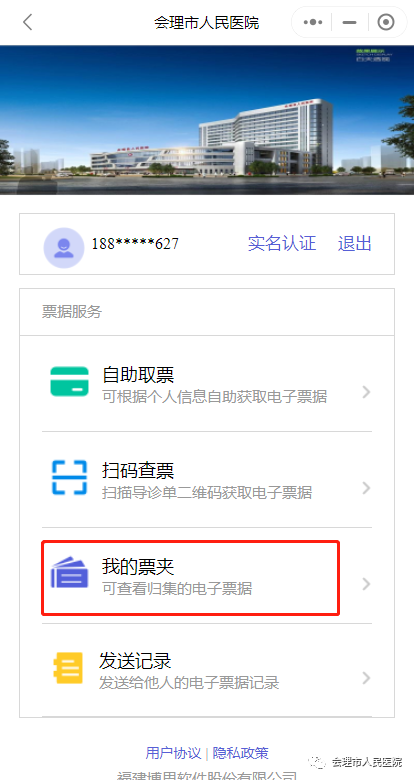Tap description 可查看归集的电子票据

pyautogui.click(x=177, y=589)
